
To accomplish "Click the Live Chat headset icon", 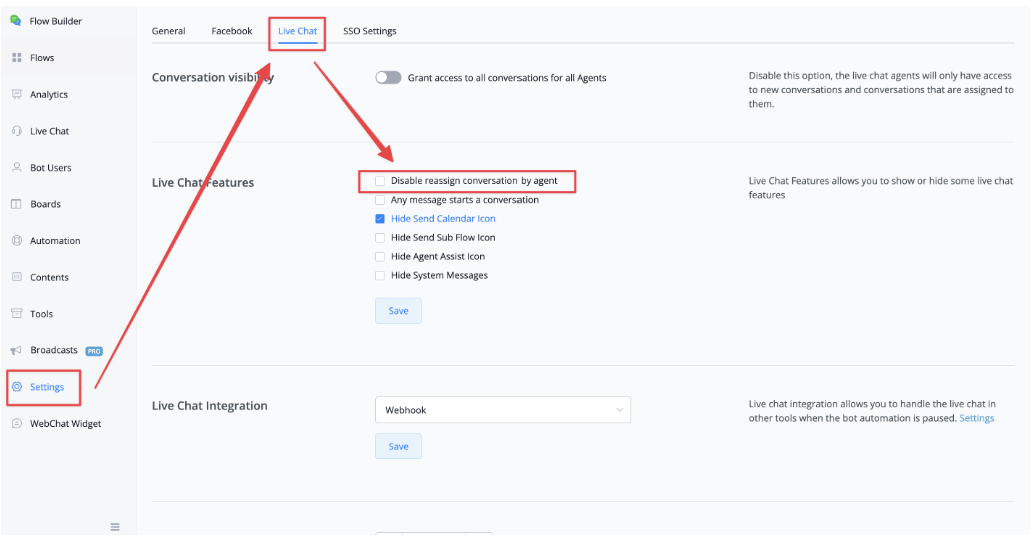I will (17, 131).
